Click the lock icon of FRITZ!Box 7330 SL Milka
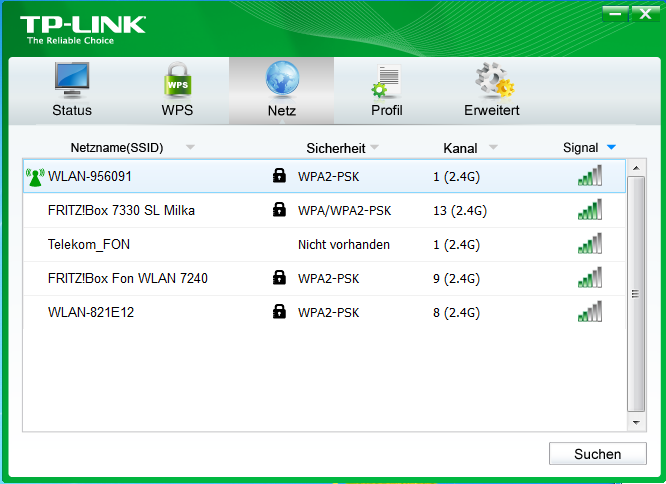This screenshot has height=484, width=666. point(279,209)
